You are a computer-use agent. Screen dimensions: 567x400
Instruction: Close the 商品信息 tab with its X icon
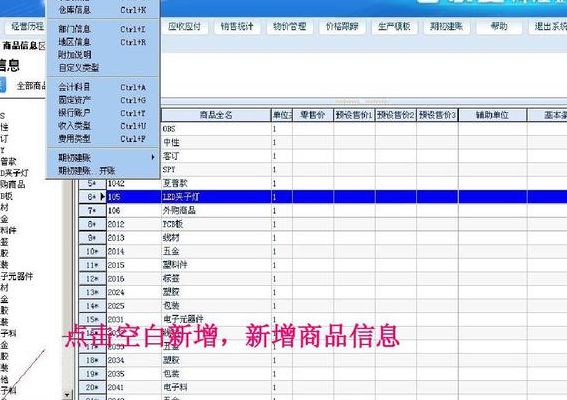pyautogui.click(x=42, y=46)
